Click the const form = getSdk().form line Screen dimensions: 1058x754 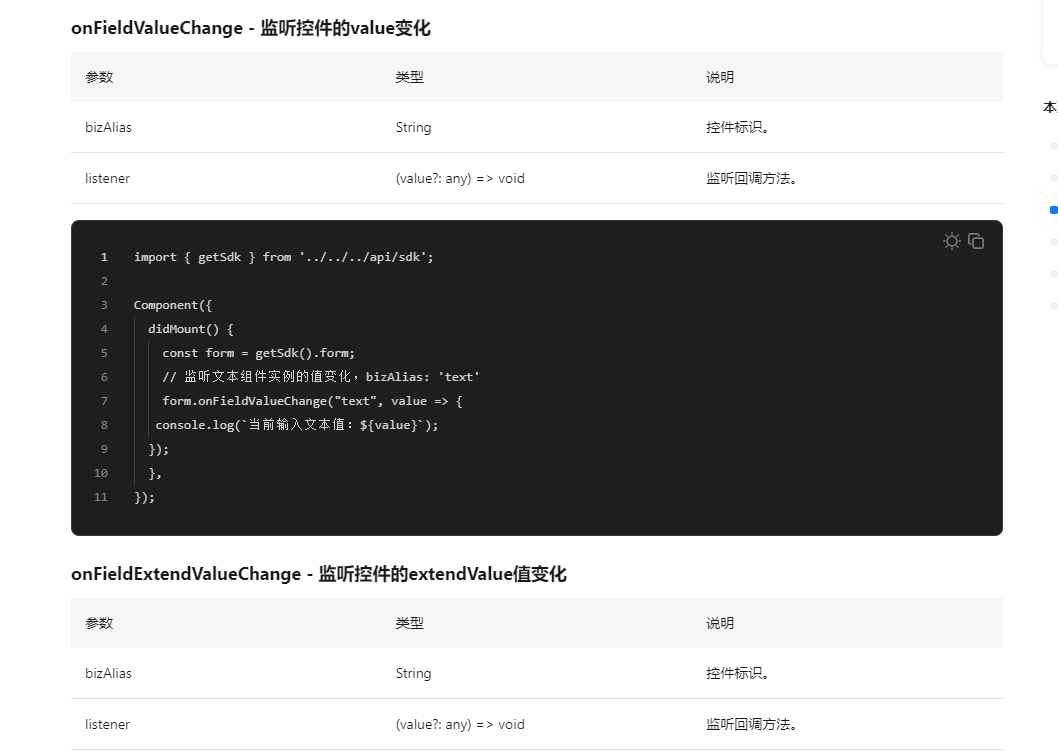pyautogui.click(x=258, y=353)
